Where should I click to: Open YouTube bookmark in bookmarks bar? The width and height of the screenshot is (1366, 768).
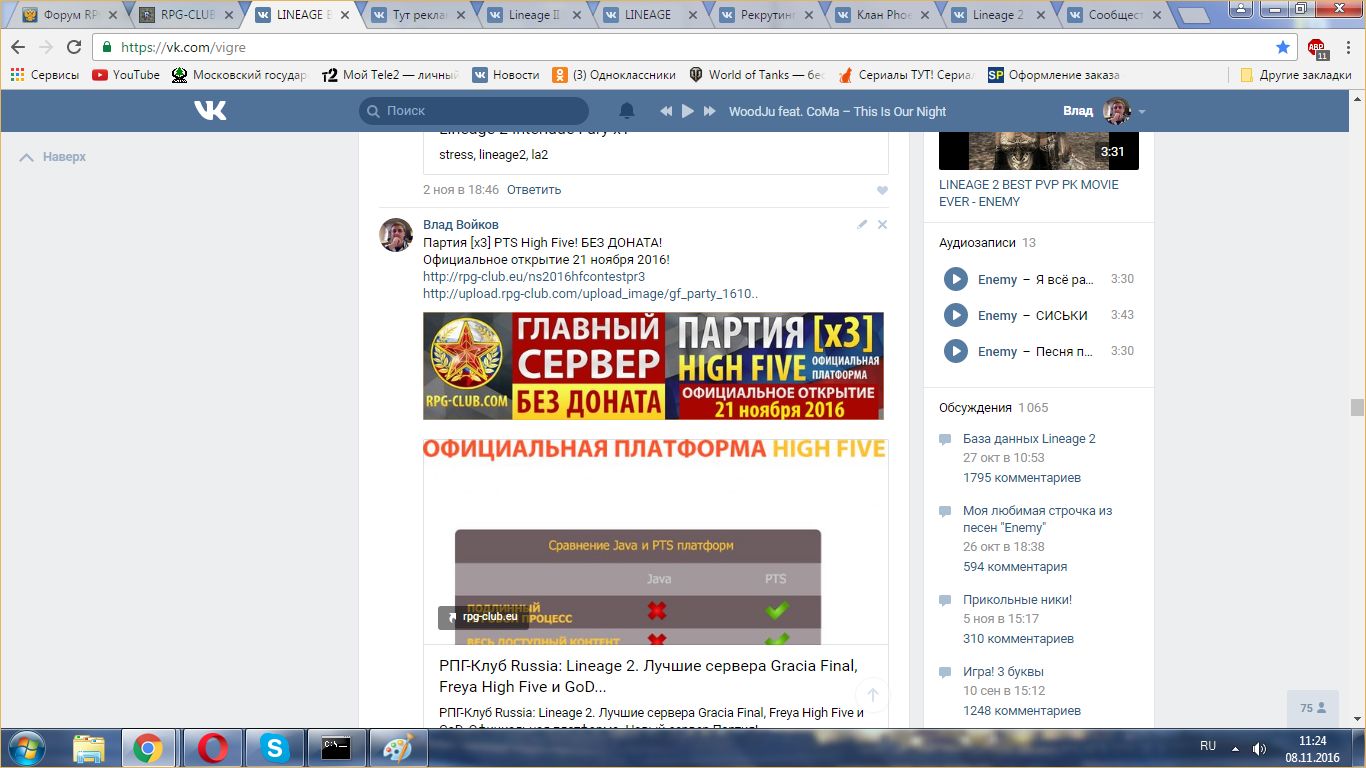pyautogui.click(x=126, y=75)
